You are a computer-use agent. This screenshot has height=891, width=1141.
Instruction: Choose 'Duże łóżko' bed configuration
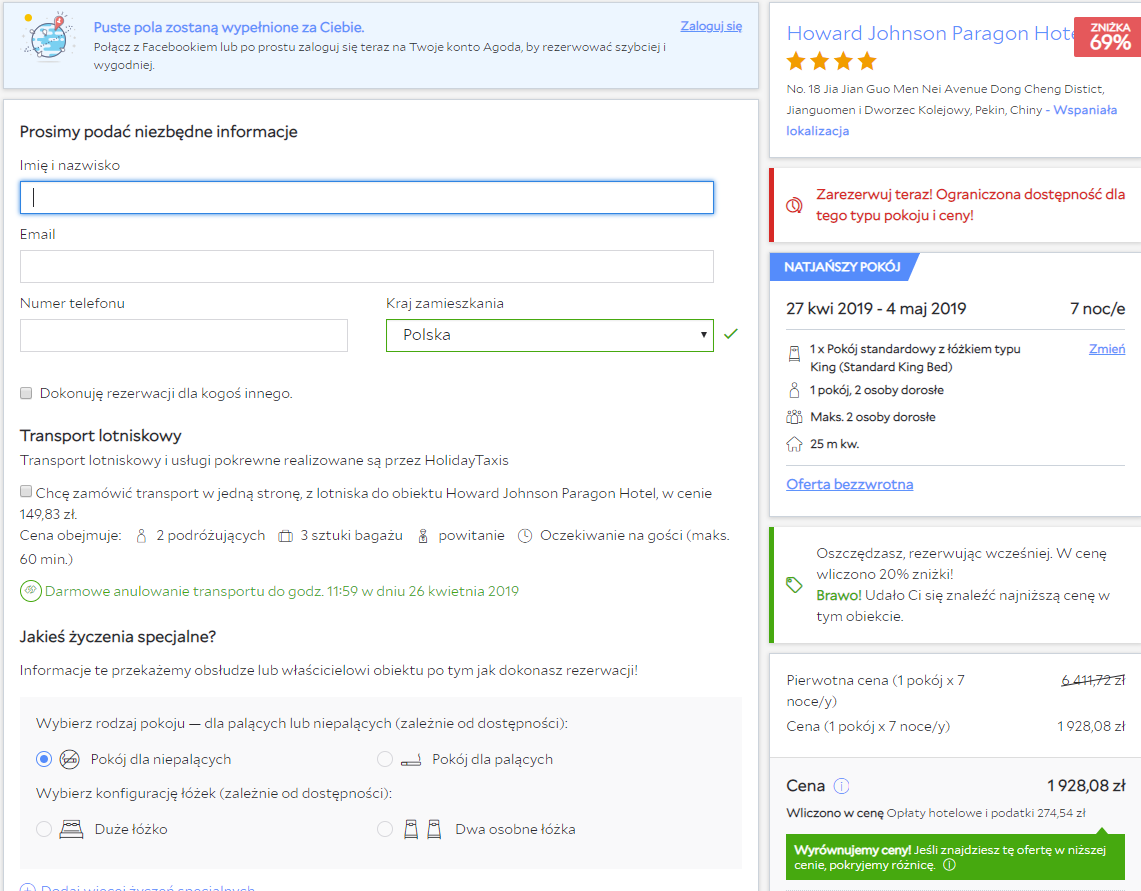coord(44,829)
